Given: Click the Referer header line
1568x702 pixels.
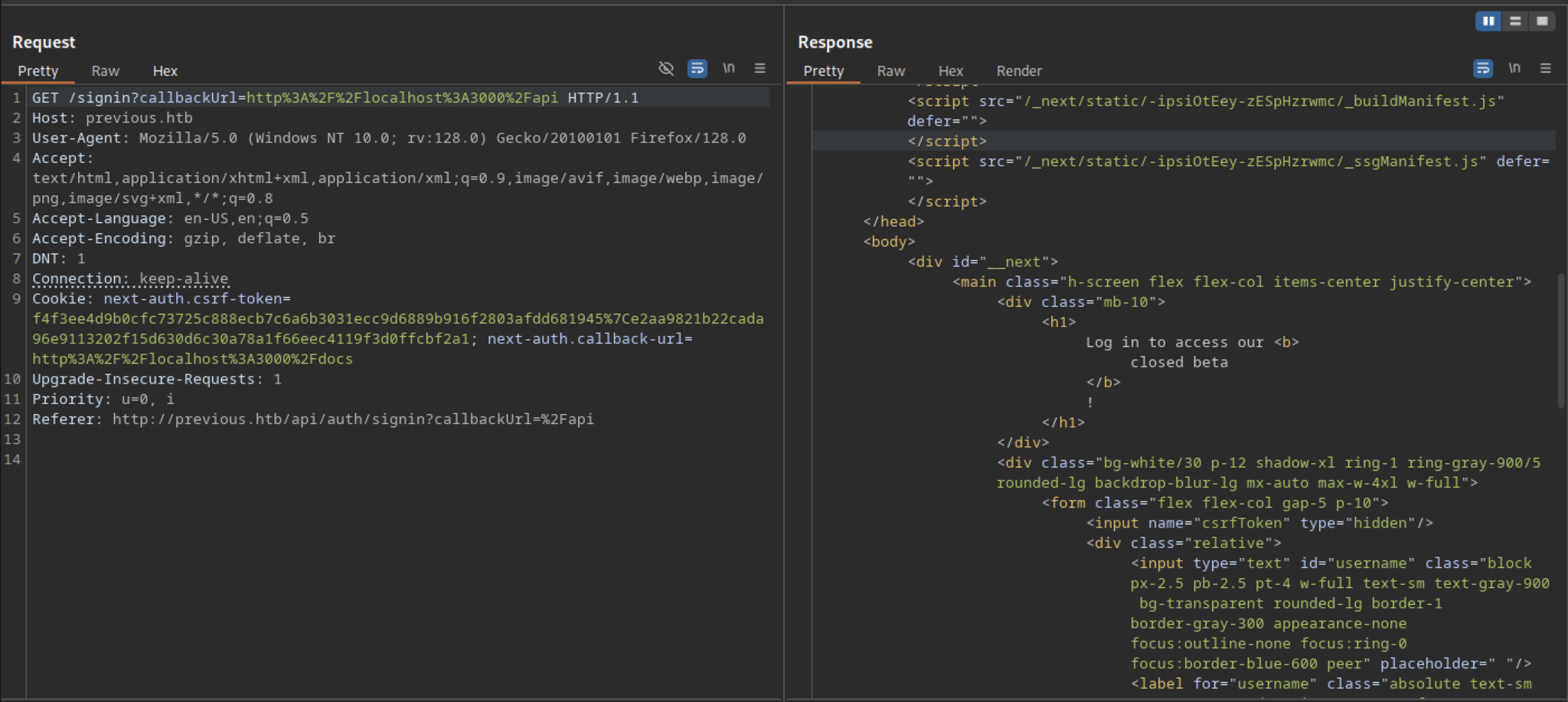Looking at the screenshot, I should tap(313, 419).
